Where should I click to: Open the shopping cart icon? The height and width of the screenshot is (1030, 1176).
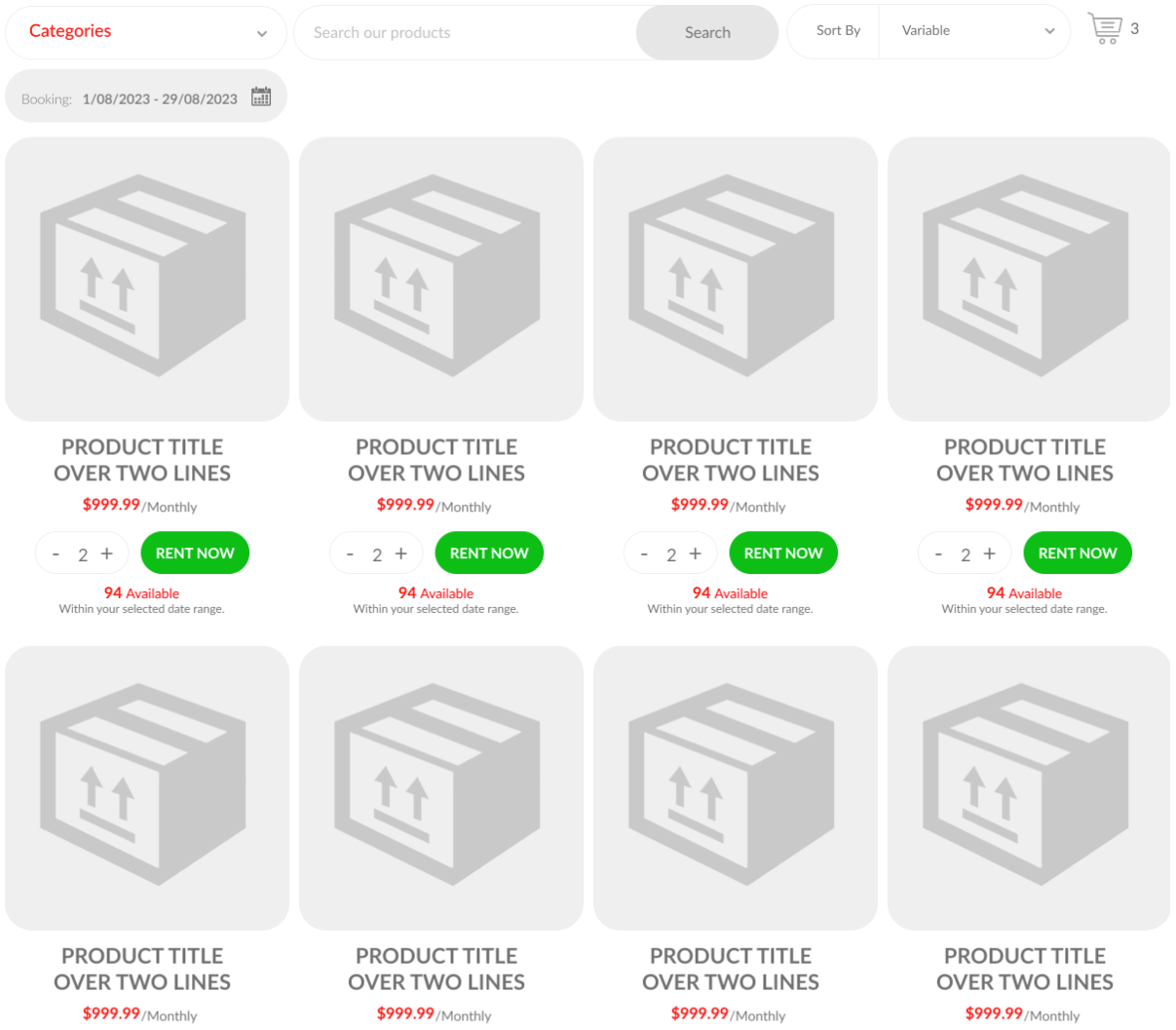1105,29
